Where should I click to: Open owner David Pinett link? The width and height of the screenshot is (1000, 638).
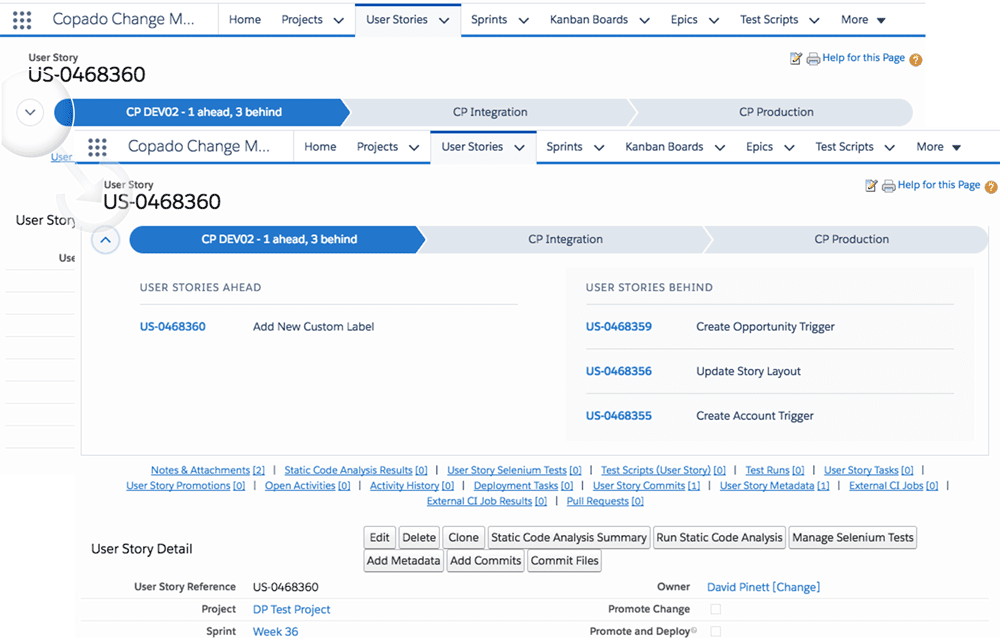[738, 587]
